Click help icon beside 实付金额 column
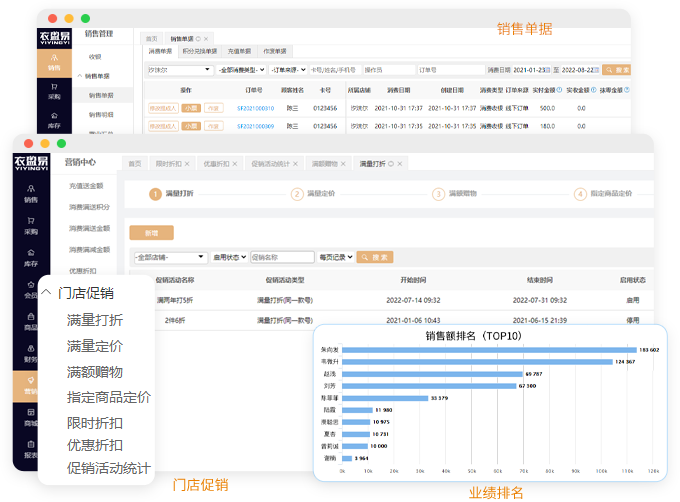The image size is (680, 502). point(559,90)
